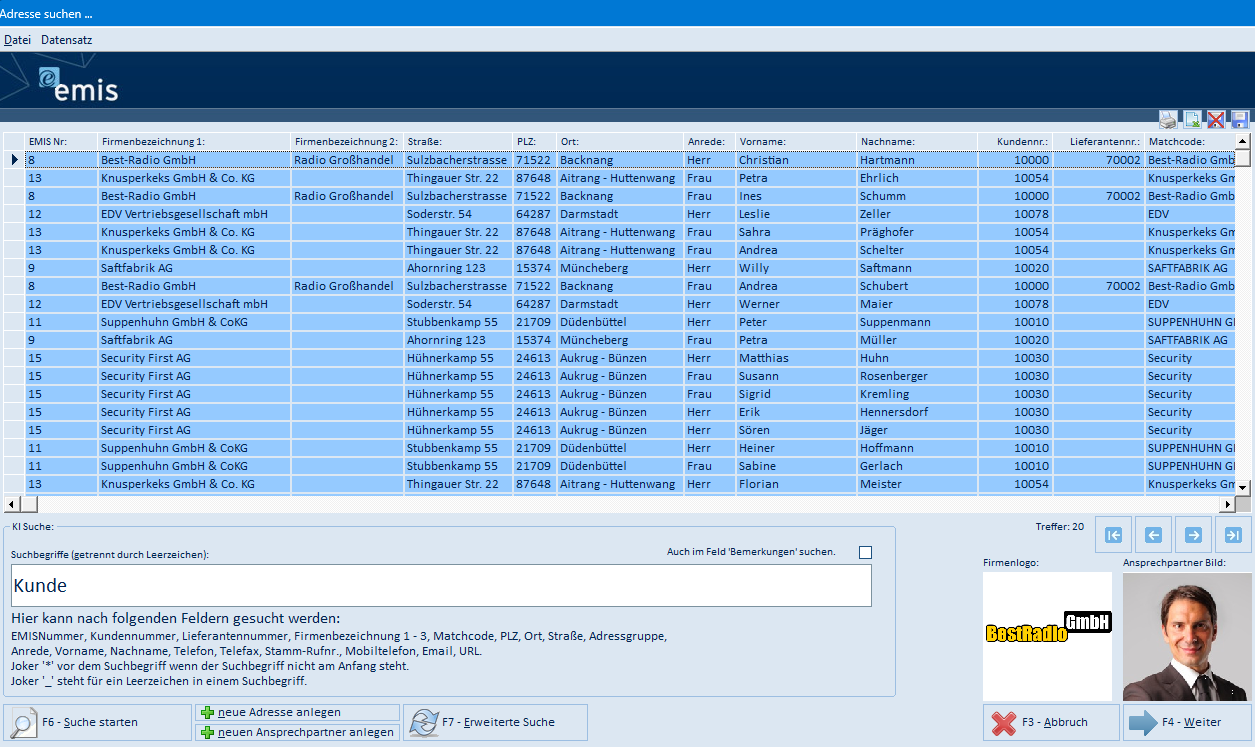Select the cell 'Matthias'
Viewport: 1255px width, 747px height.
(x=796, y=358)
